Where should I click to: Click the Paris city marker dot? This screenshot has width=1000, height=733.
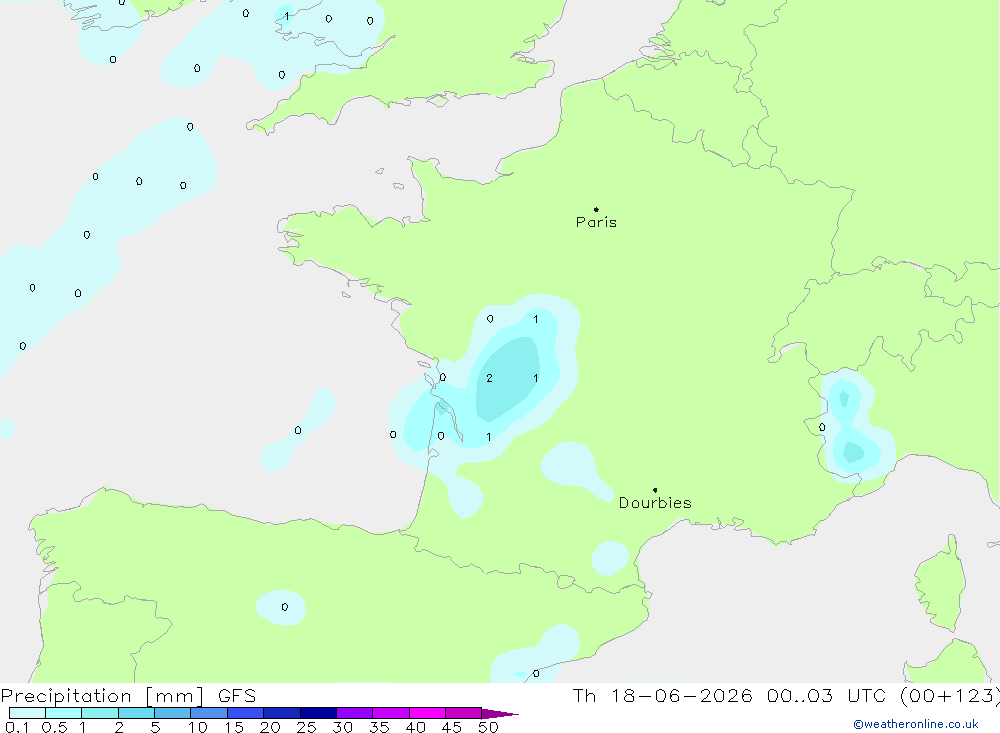pyautogui.click(x=596, y=209)
